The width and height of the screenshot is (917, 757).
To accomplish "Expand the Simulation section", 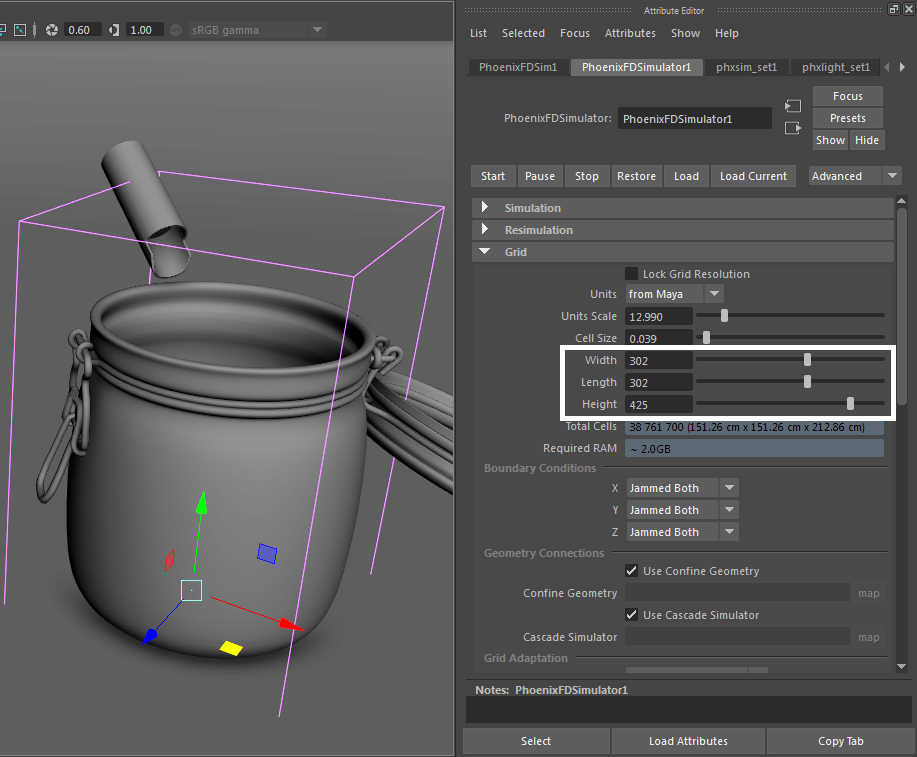I will (682, 208).
